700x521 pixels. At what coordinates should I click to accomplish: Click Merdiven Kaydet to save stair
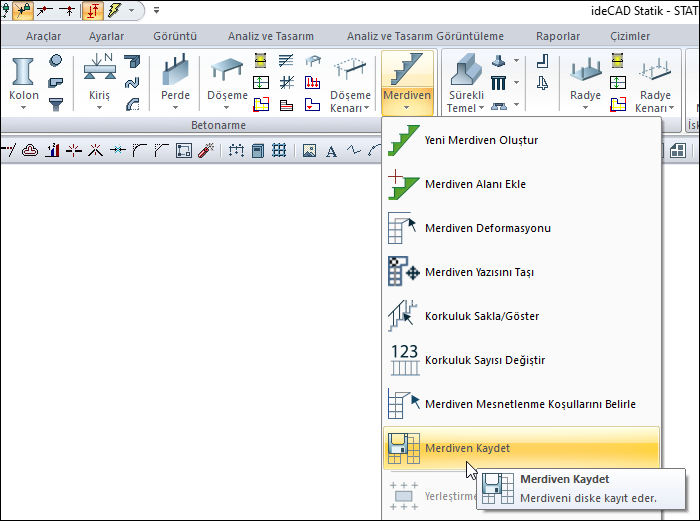click(467, 448)
